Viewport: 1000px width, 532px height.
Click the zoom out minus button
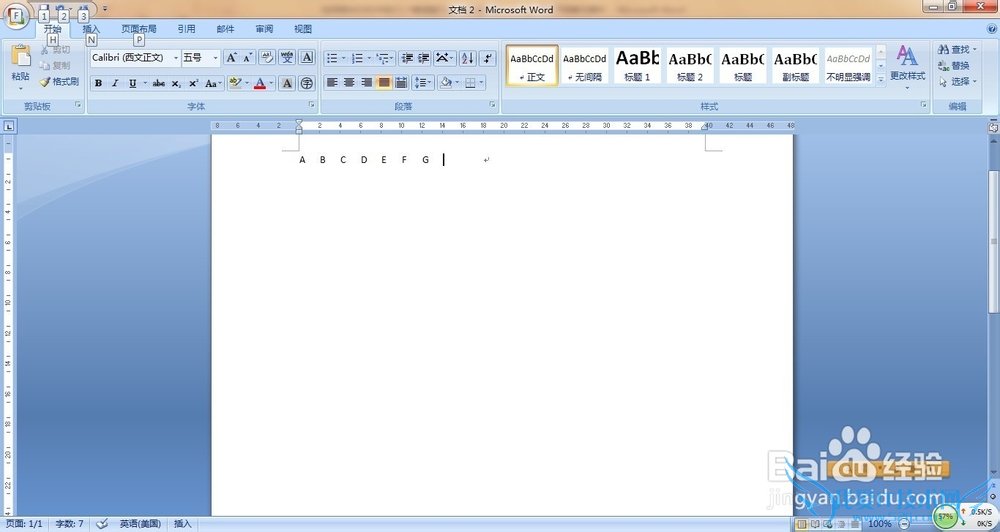click(903, 524)
